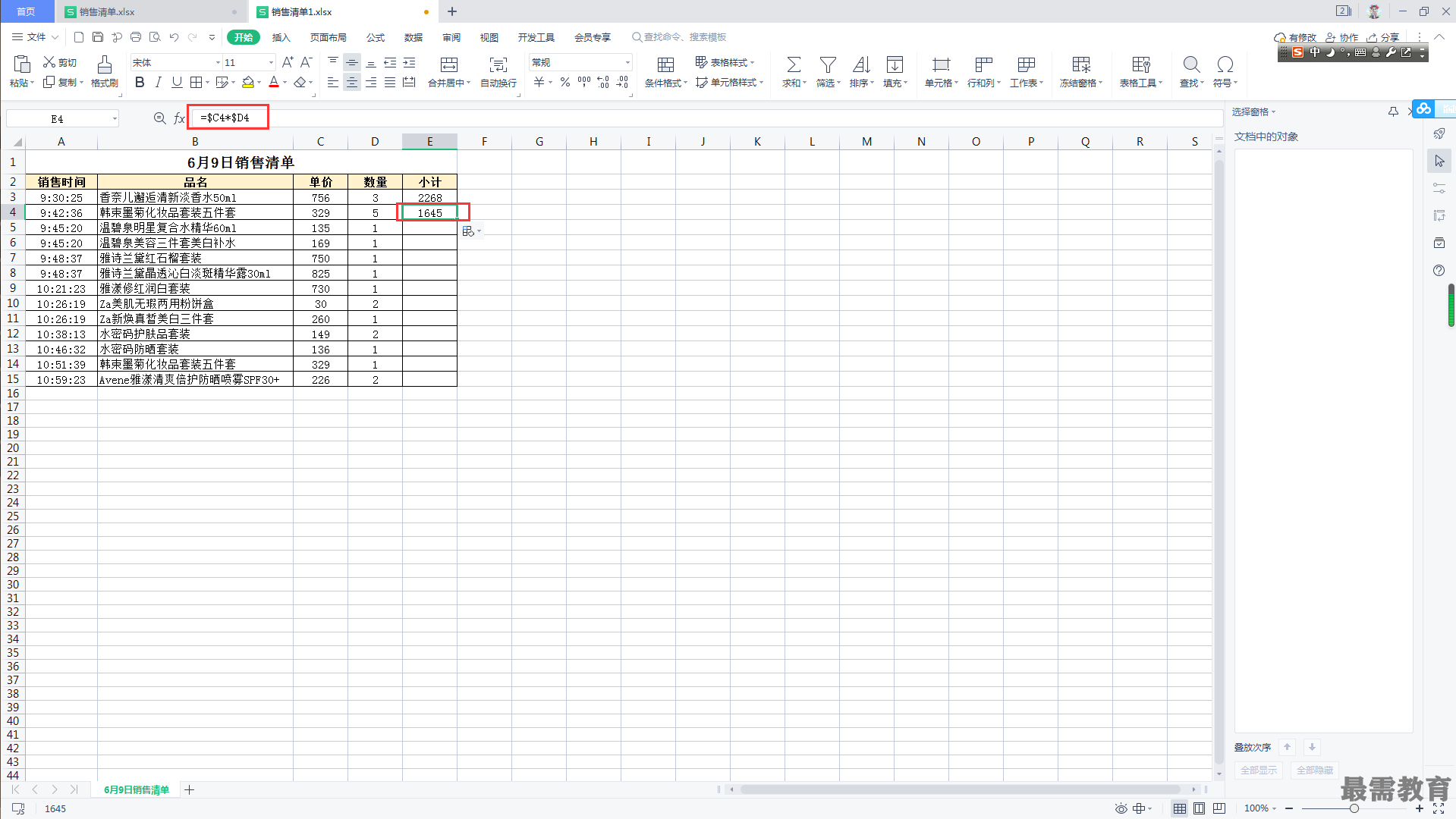1456x819 pixels.
Task: Toggle Bold formatting
Action: [140, 82]
